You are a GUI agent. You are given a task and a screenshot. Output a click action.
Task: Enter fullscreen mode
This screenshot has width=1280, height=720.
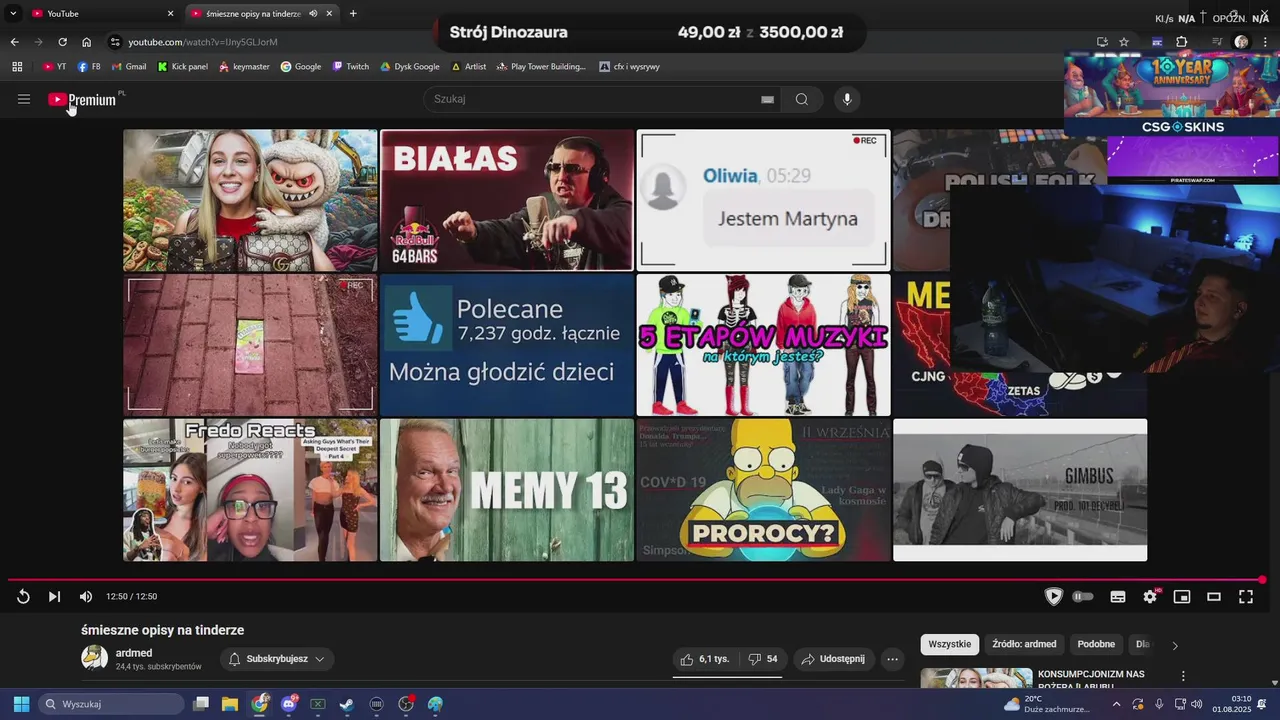tap(1246, 597)
